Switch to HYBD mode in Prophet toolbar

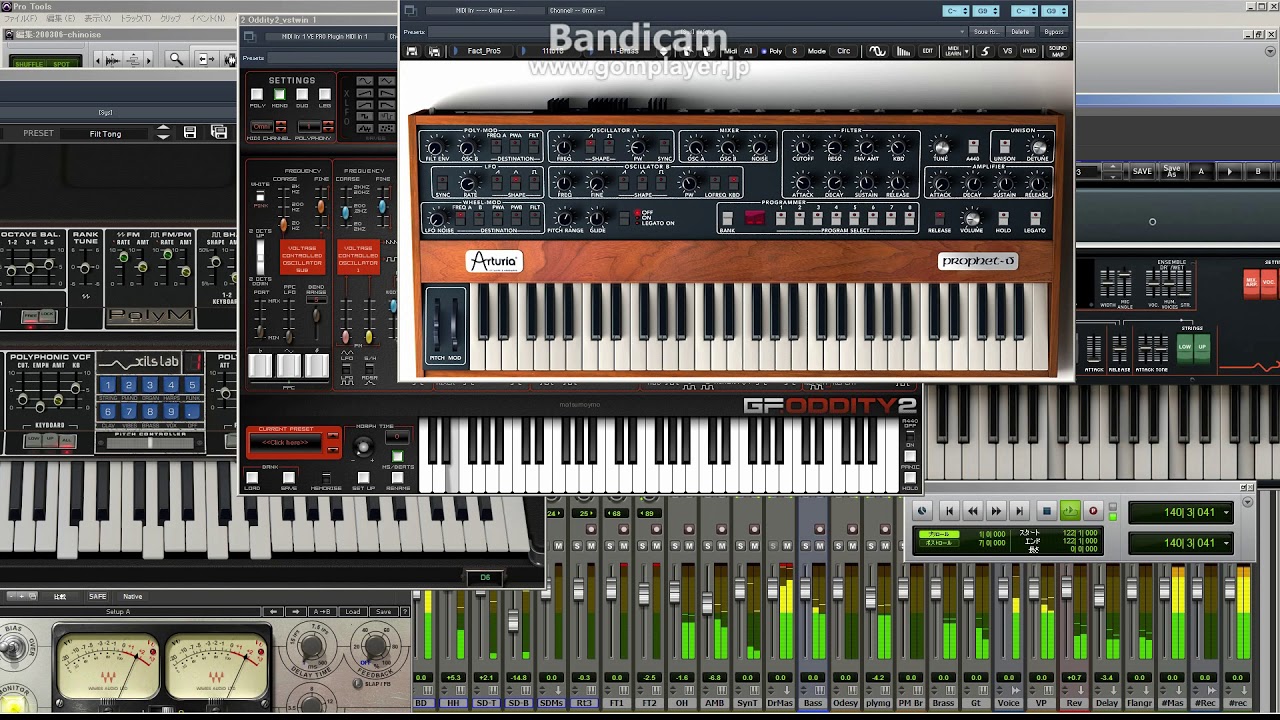point(1030,51)
